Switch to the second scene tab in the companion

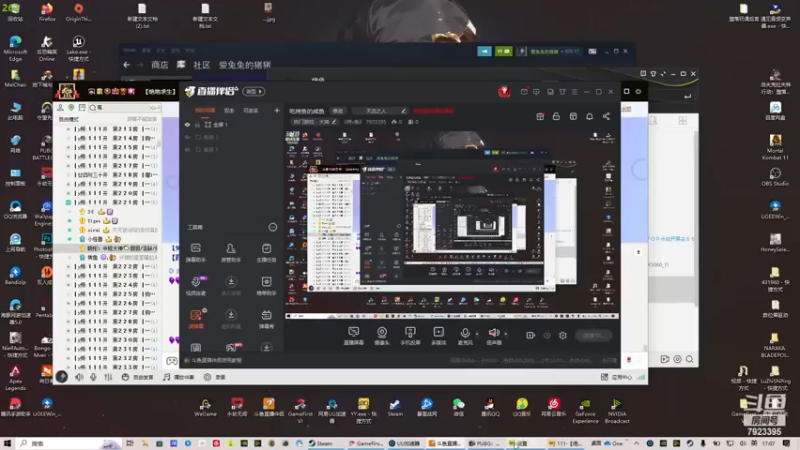point(229,110)
